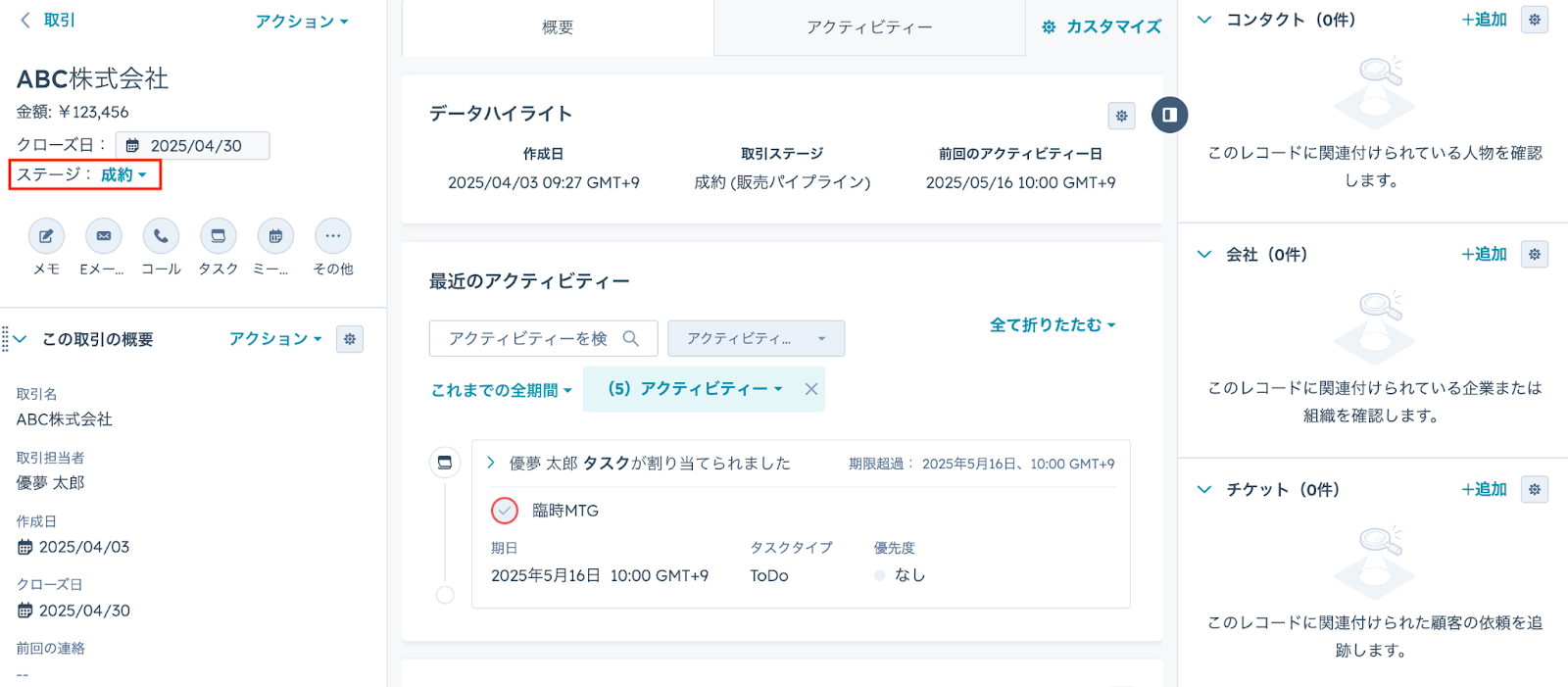1568x687 pixels.
Task: Go back to 取引 list
Action: point(47,20)
